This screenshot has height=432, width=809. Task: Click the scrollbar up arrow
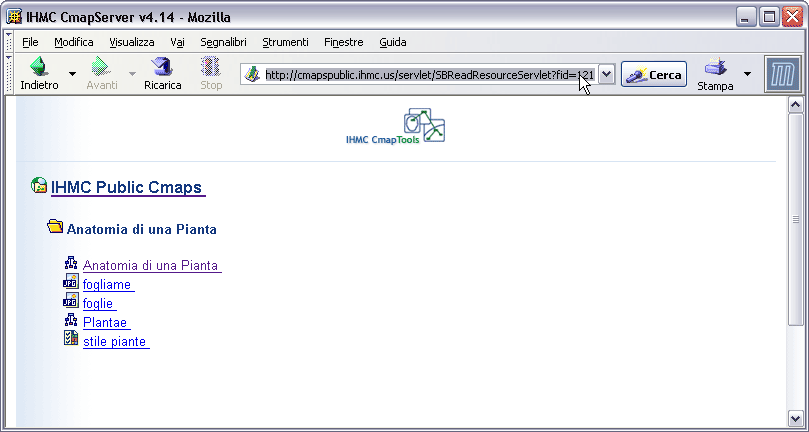(x=795, y=105)
